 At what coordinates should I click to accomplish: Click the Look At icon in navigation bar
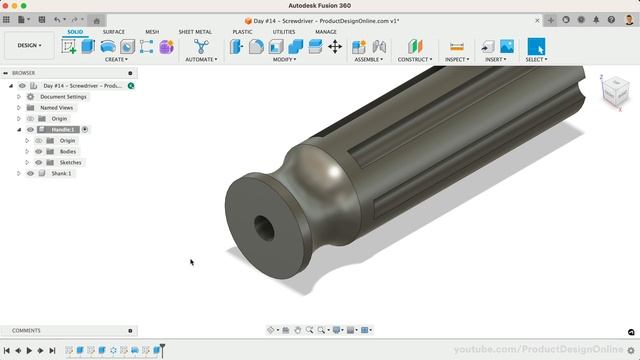(x=286, y=330)
